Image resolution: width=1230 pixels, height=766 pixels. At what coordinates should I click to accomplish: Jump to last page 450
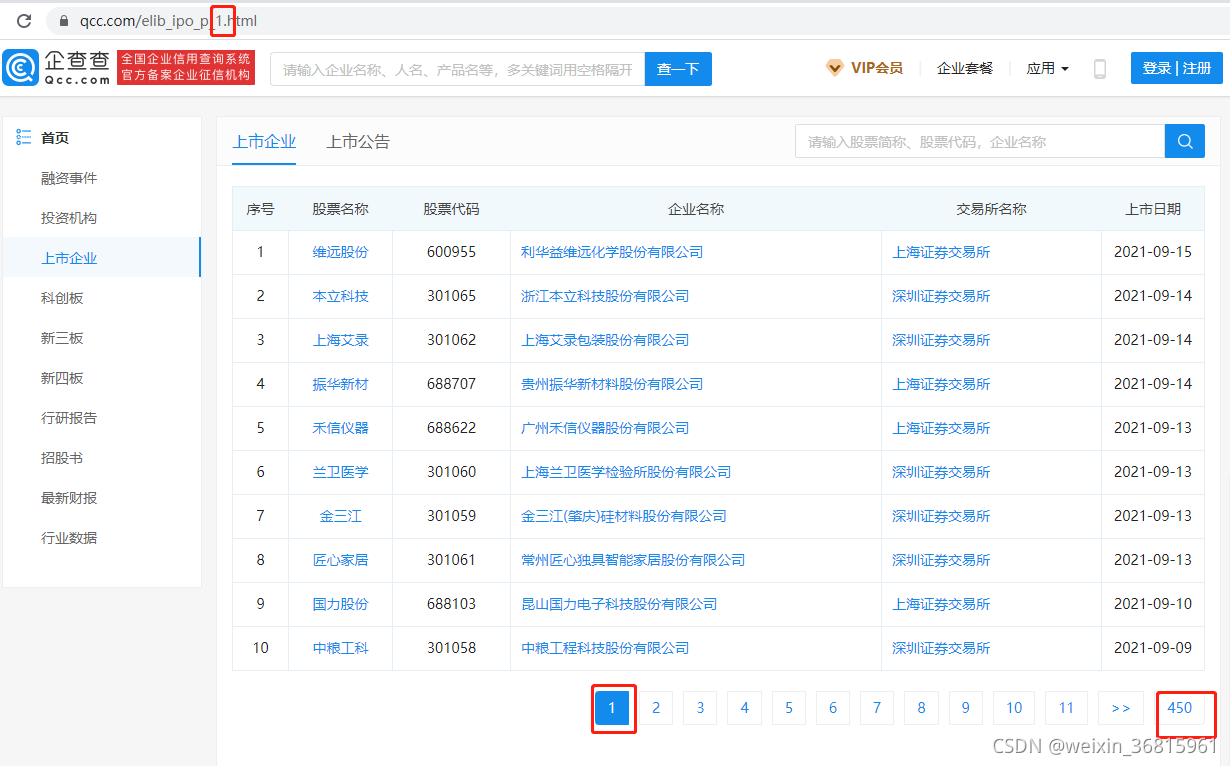click(1180, 708)
